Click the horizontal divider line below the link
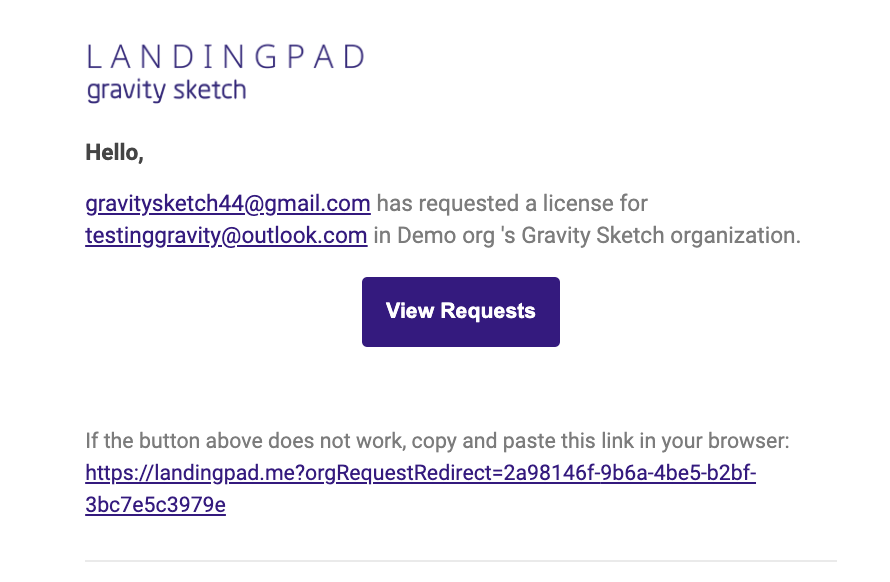The height and width of the screenshot is (582, 890). pos(460,561)
